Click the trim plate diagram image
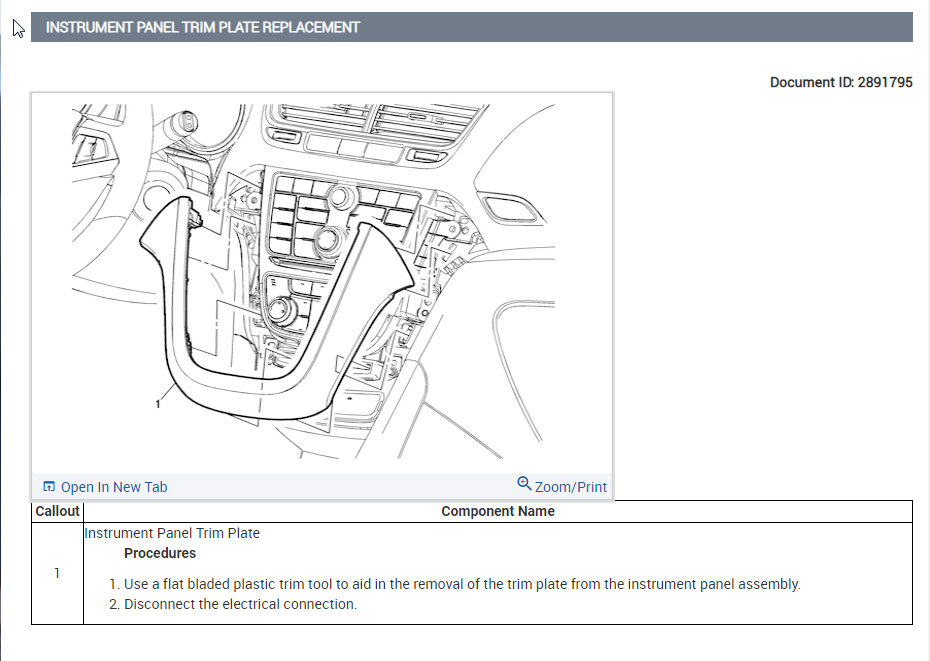The image size is (930, 661). (x=314, y=281)
